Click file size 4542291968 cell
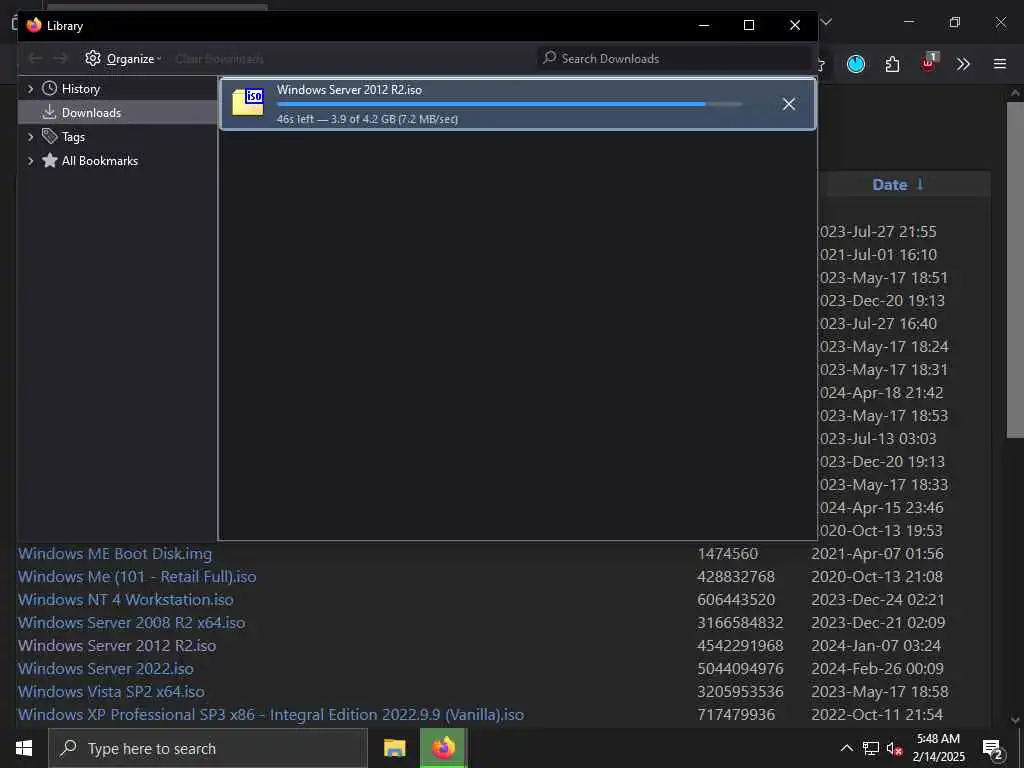The width and height of the screenshot is (1024, 768). click(x=740, y=645)
